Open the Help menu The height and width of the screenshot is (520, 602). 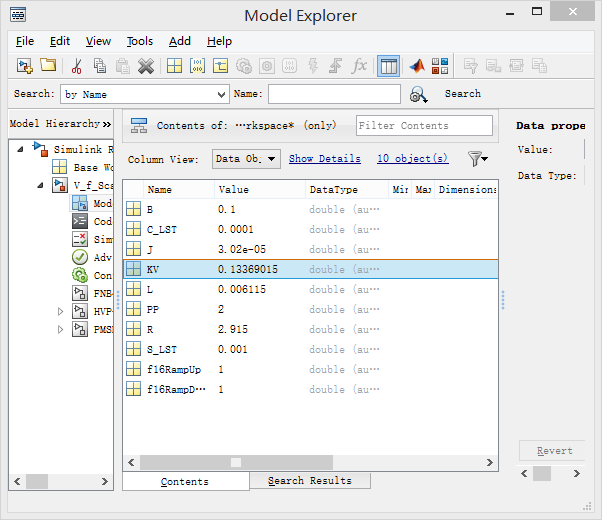click(219, 41)
